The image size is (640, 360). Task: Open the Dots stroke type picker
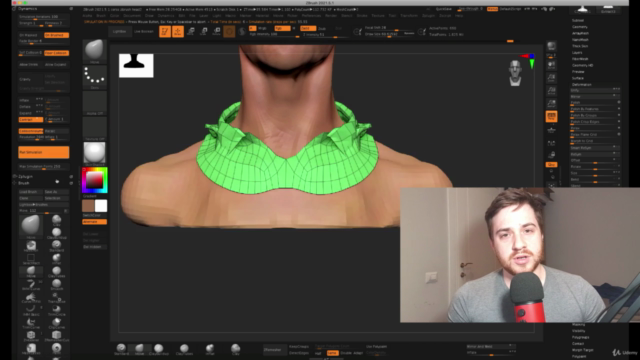click(x=94, y=77)
